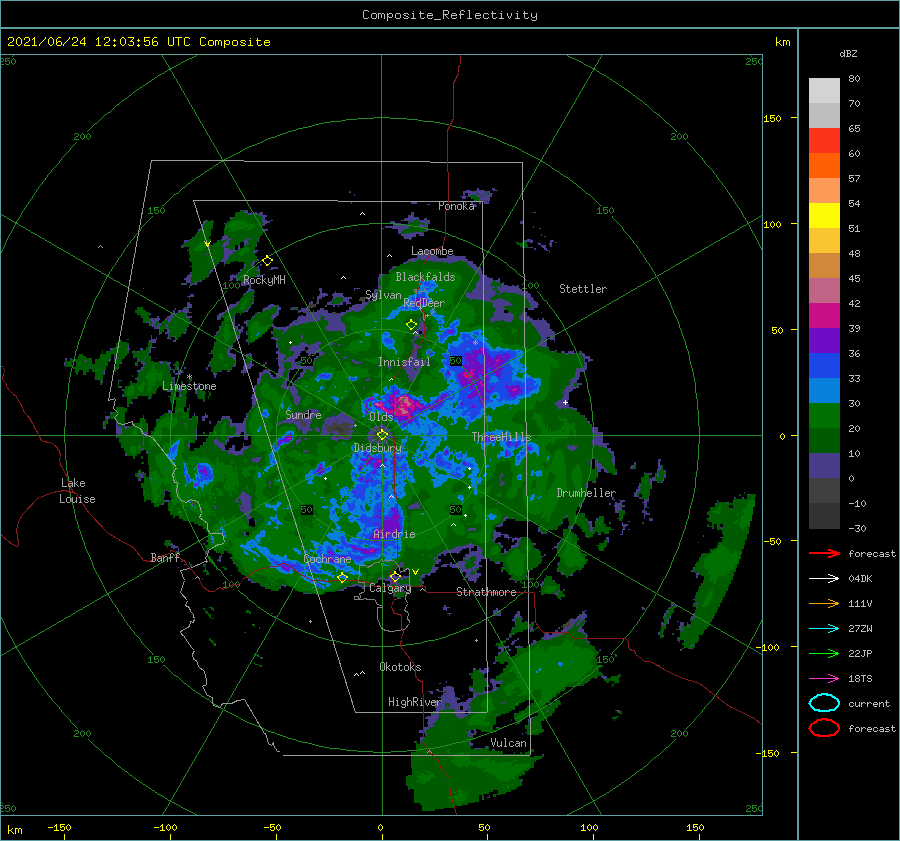Select the Lacombe city label
Viewport: 900px width, 841px height.
click(x=432, y=251)
